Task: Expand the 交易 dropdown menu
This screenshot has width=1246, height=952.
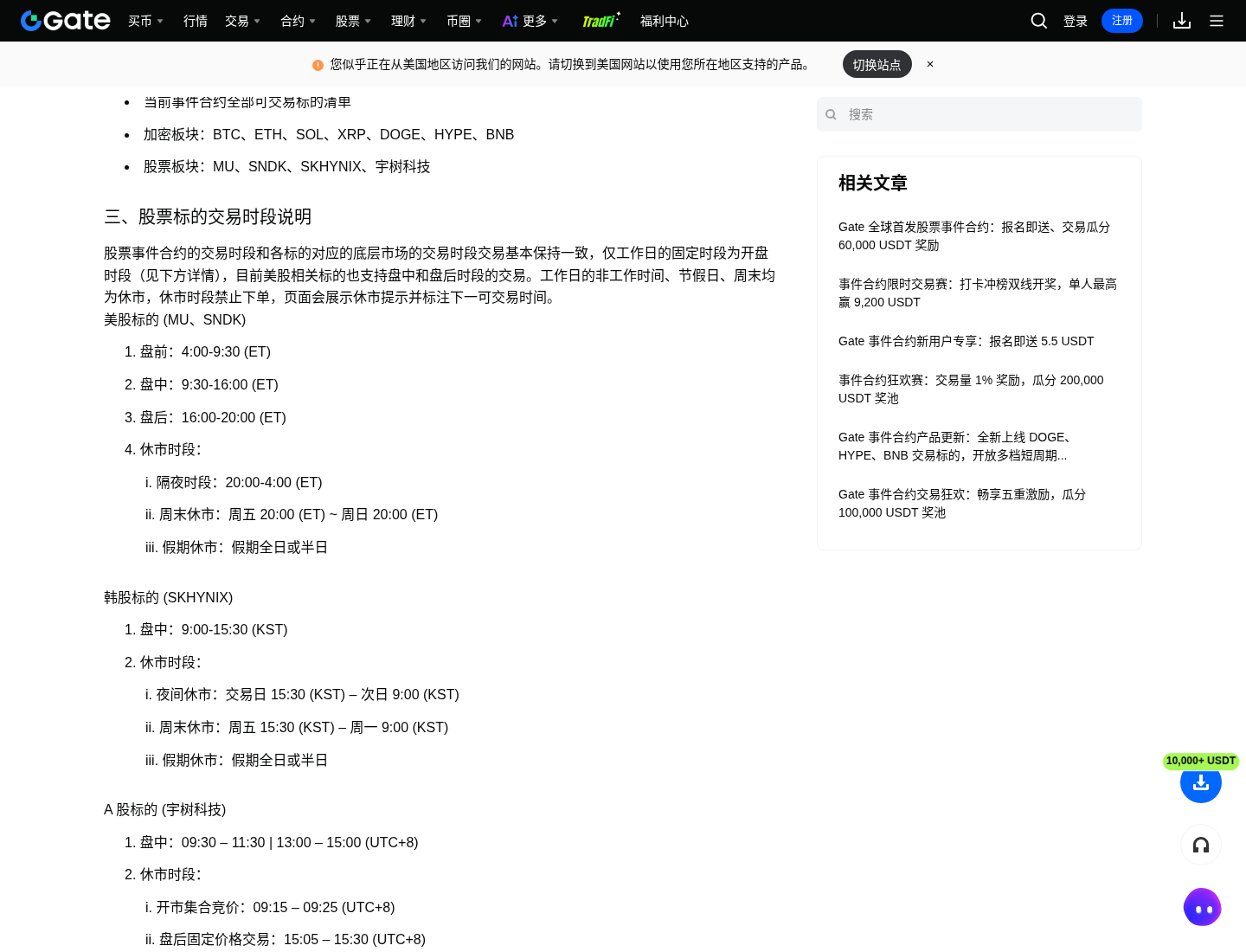Action: tap(242, 21)
